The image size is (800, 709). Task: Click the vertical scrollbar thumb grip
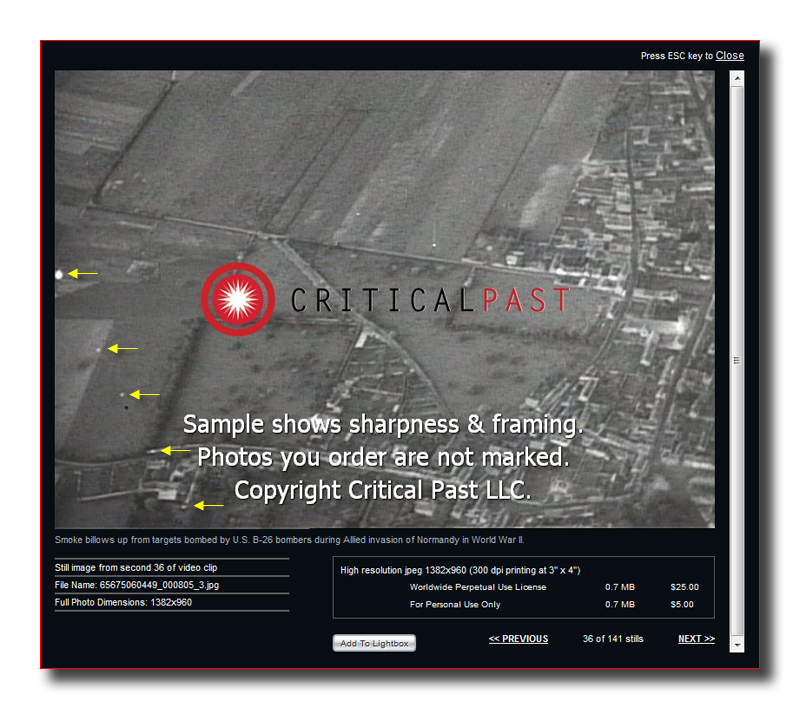pyautogui.click(x=737, y=361)
